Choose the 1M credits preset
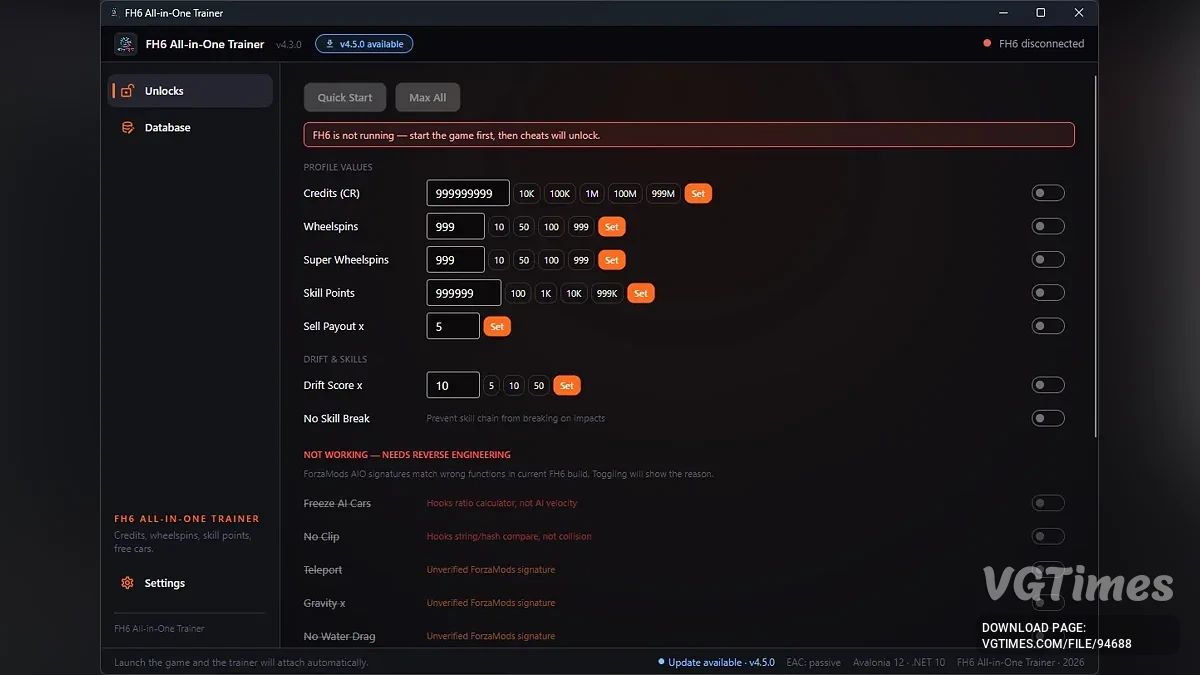The width and height of the screenshot is (1200, 675). tap(592, 193)
